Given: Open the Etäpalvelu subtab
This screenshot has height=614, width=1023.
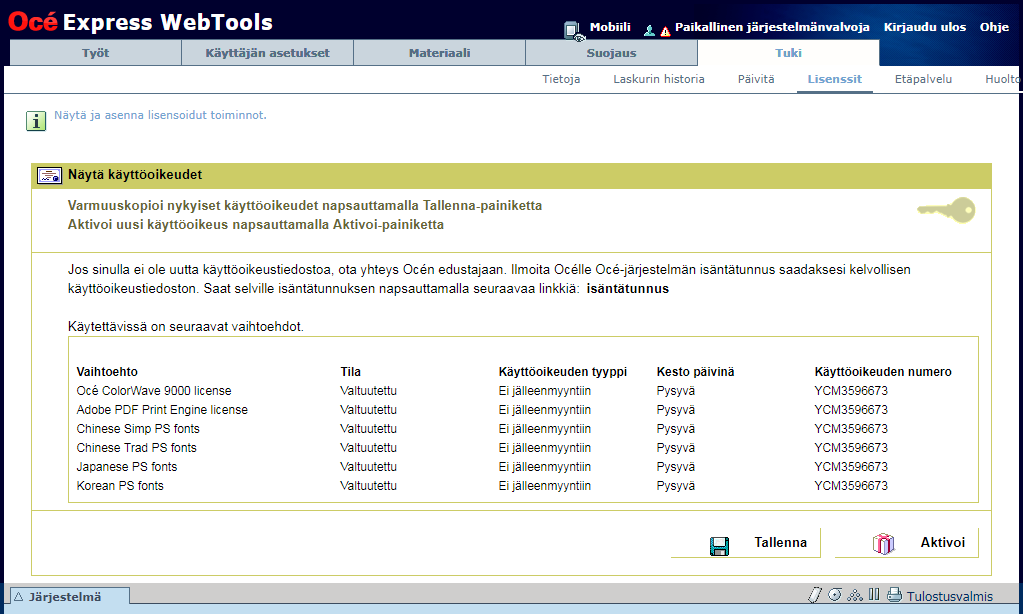Looking at the screenshot, I should [923, 79].
